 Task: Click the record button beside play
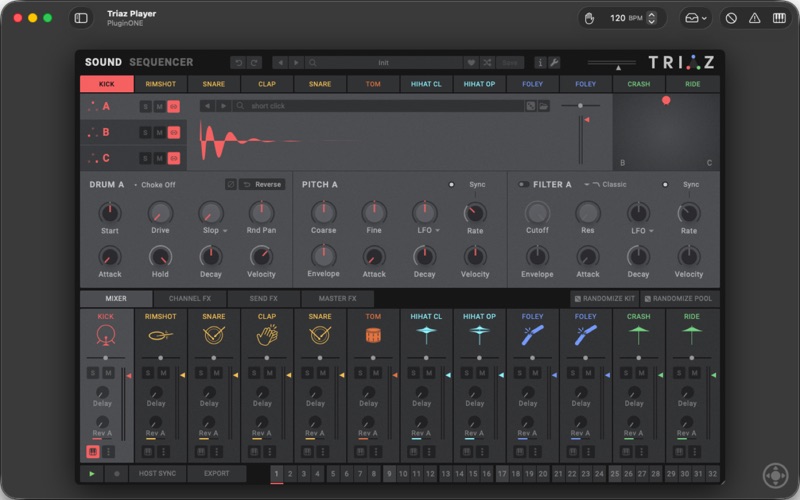pos(116,473)
